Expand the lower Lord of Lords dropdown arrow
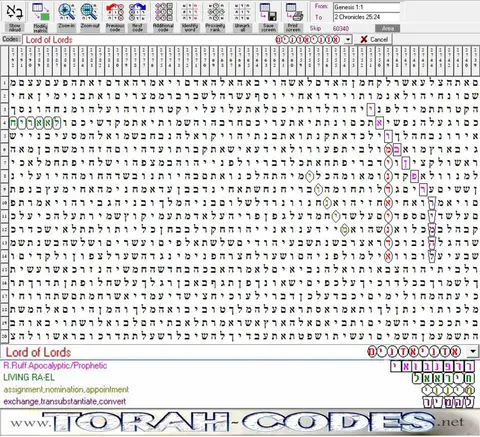The height and width of the screenshot is (437, 480). coord(473,351)
